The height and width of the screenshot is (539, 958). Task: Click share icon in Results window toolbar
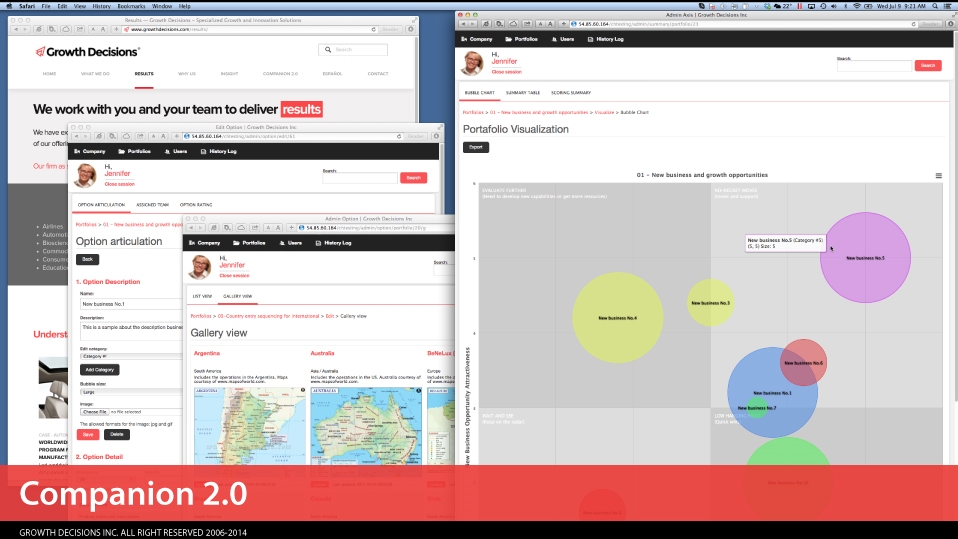coord(79,29)
